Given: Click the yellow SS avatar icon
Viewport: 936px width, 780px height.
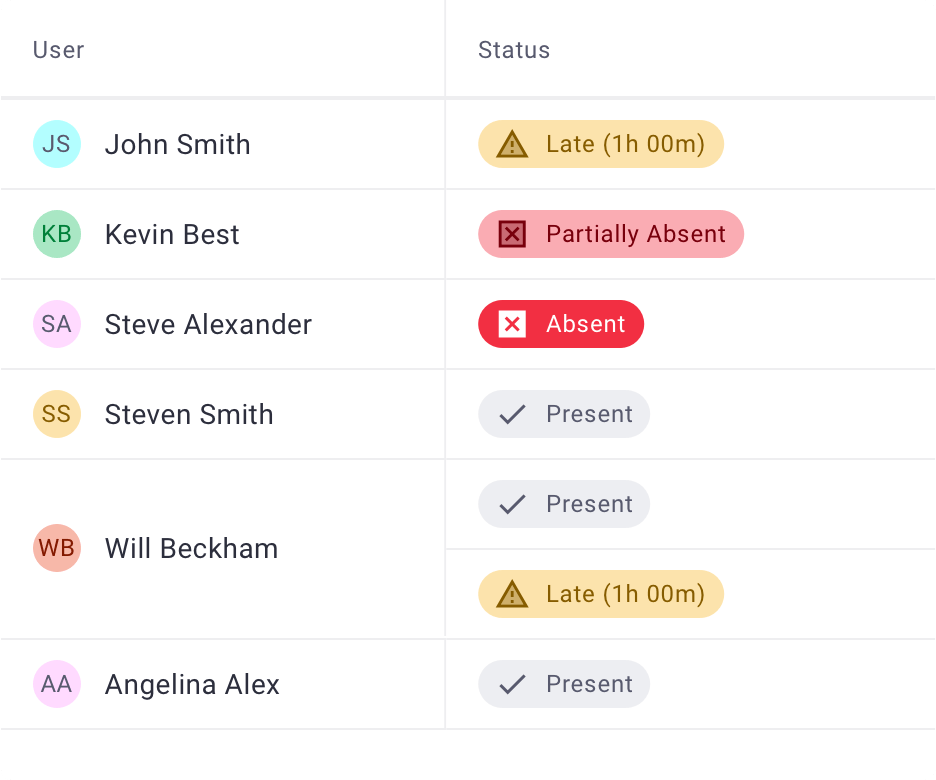Looking at the screenshot, I should [x=56, y=414].
